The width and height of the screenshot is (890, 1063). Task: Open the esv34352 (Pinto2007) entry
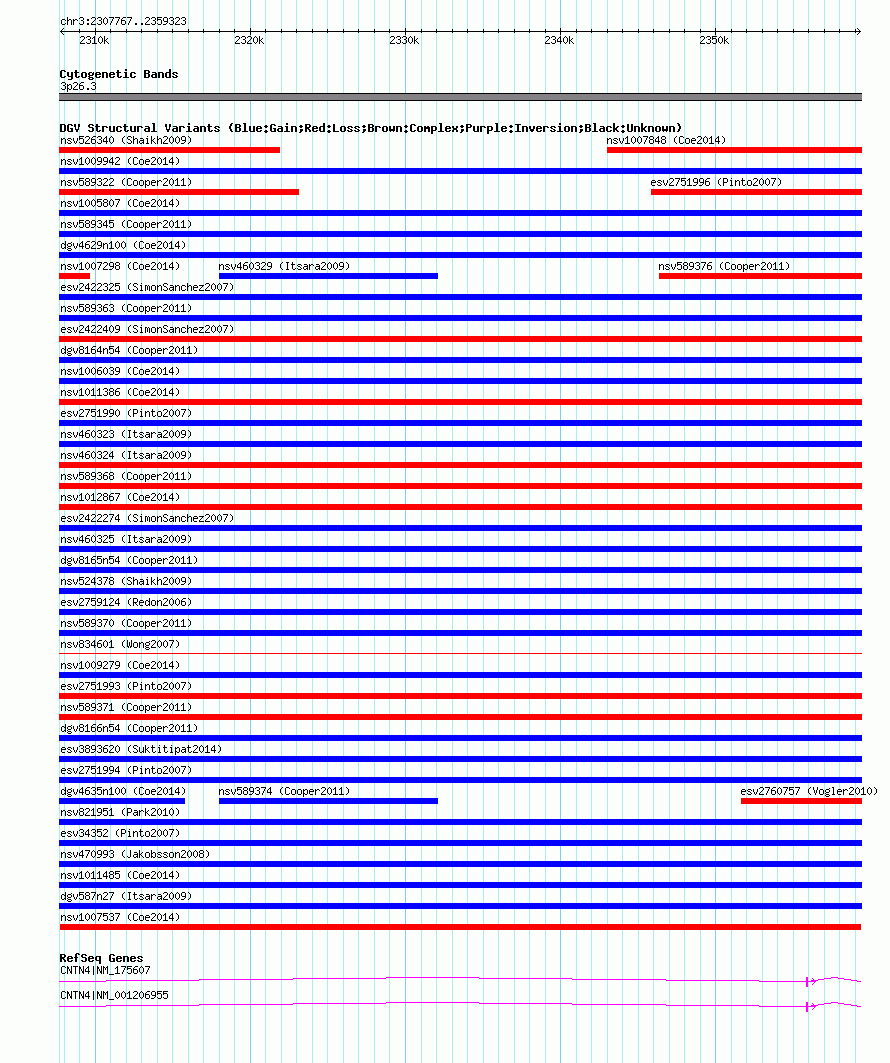pos(120,834)
